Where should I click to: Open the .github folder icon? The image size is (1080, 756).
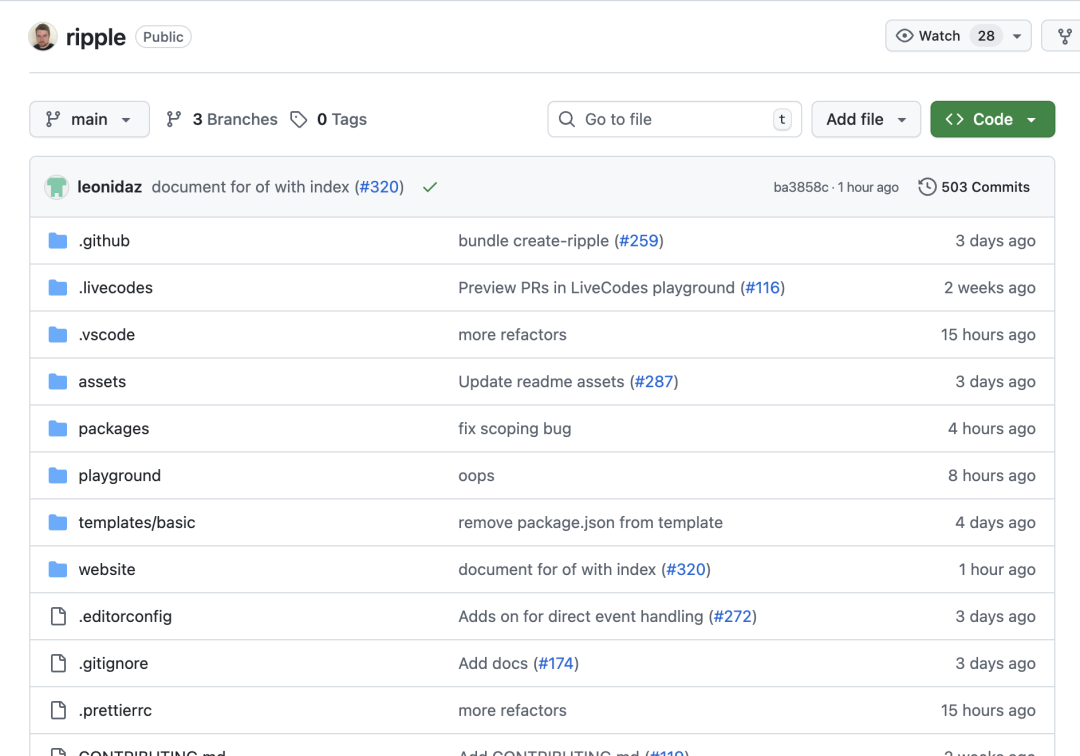coord(58,241)
